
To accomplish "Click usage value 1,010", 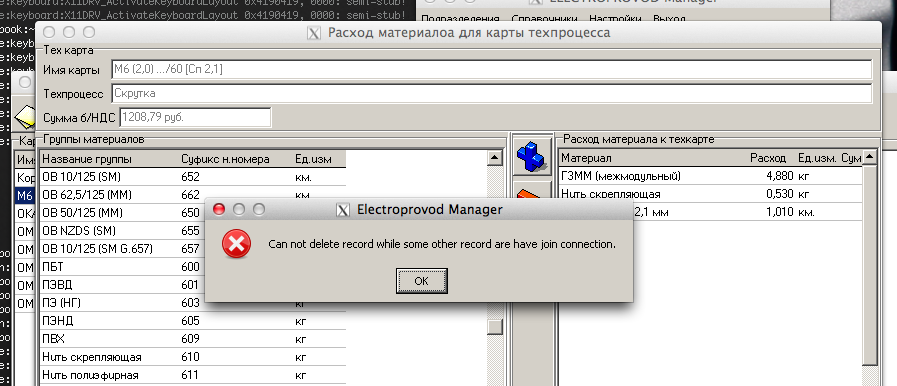I will [x=780, y=212].
